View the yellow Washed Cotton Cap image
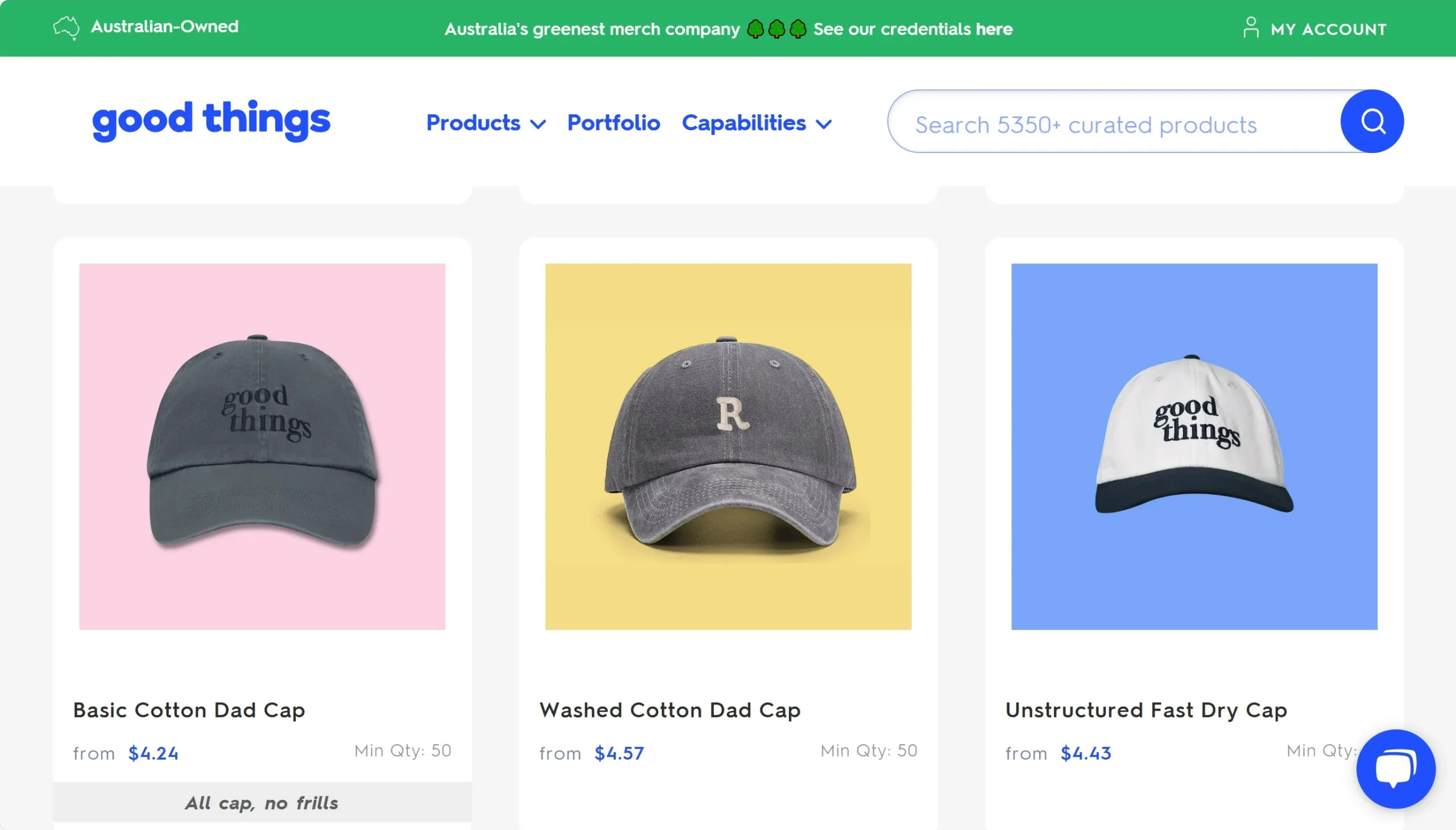Image resolution: width=1456 pixels, height=830 pixels. point(729,447)
